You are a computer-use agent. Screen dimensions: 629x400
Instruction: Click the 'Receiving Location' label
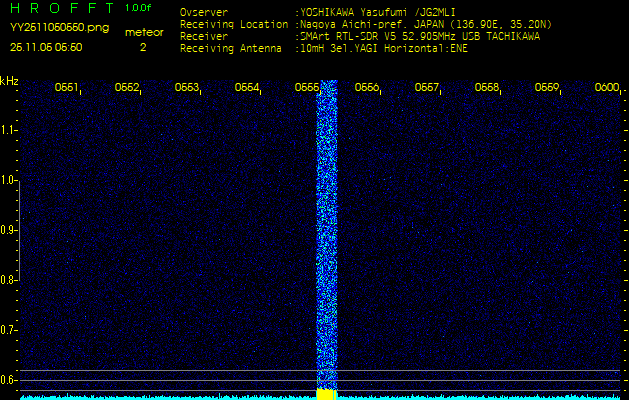click(234, 24)
